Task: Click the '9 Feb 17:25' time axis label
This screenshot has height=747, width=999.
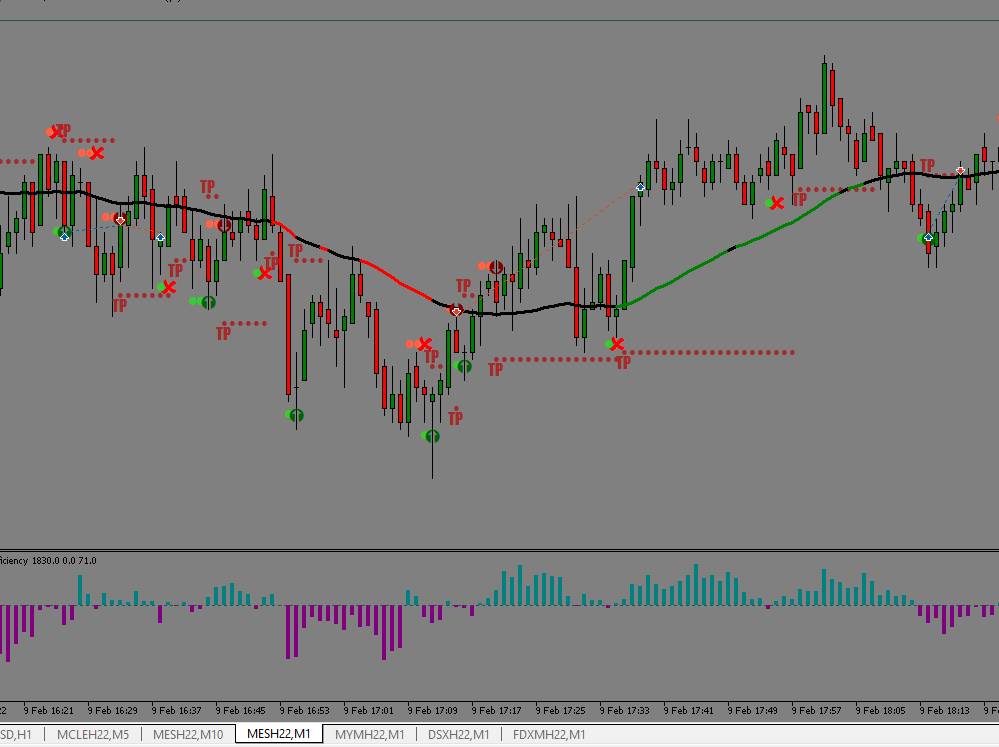Action: [x=561, y=710]
